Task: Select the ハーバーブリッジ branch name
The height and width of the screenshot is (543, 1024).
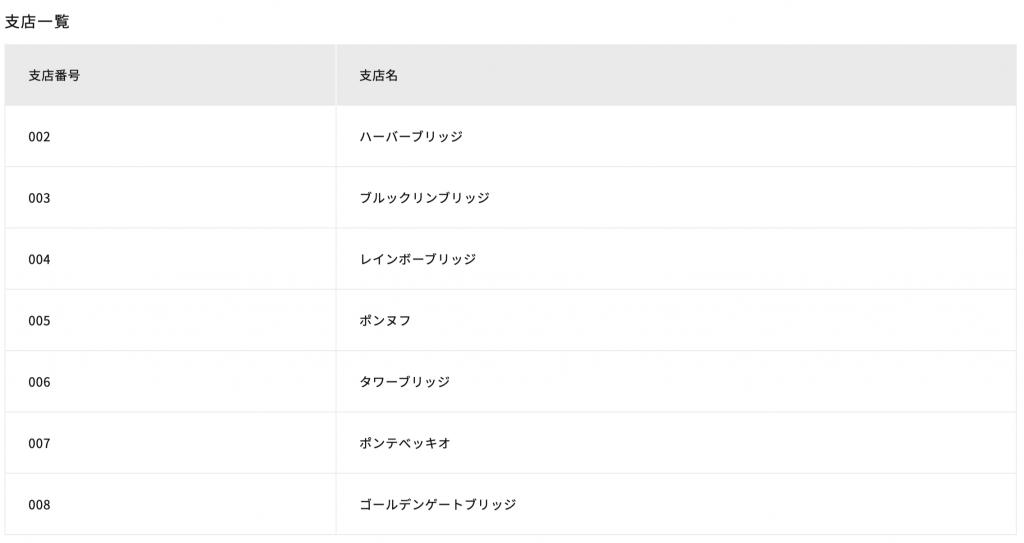Action: pos(411,137)
